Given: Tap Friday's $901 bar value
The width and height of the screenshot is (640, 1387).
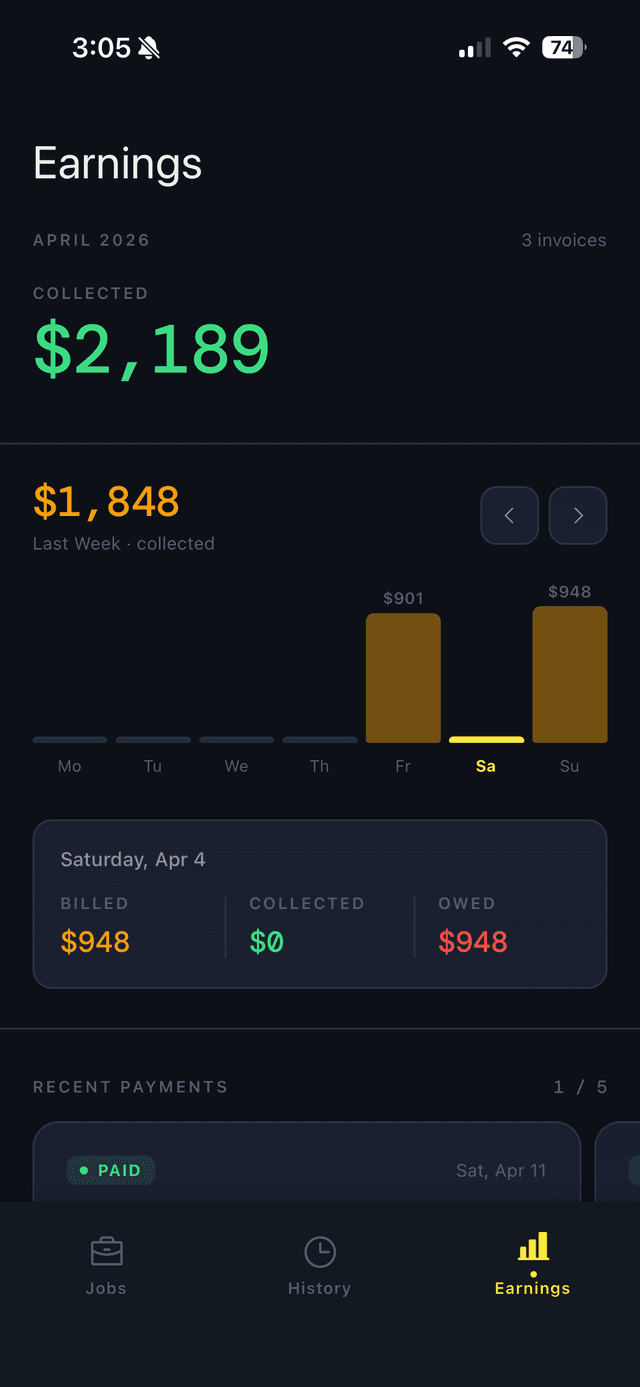Looking at the screenshot, I should pyautogui.click(x=403, y=597).
